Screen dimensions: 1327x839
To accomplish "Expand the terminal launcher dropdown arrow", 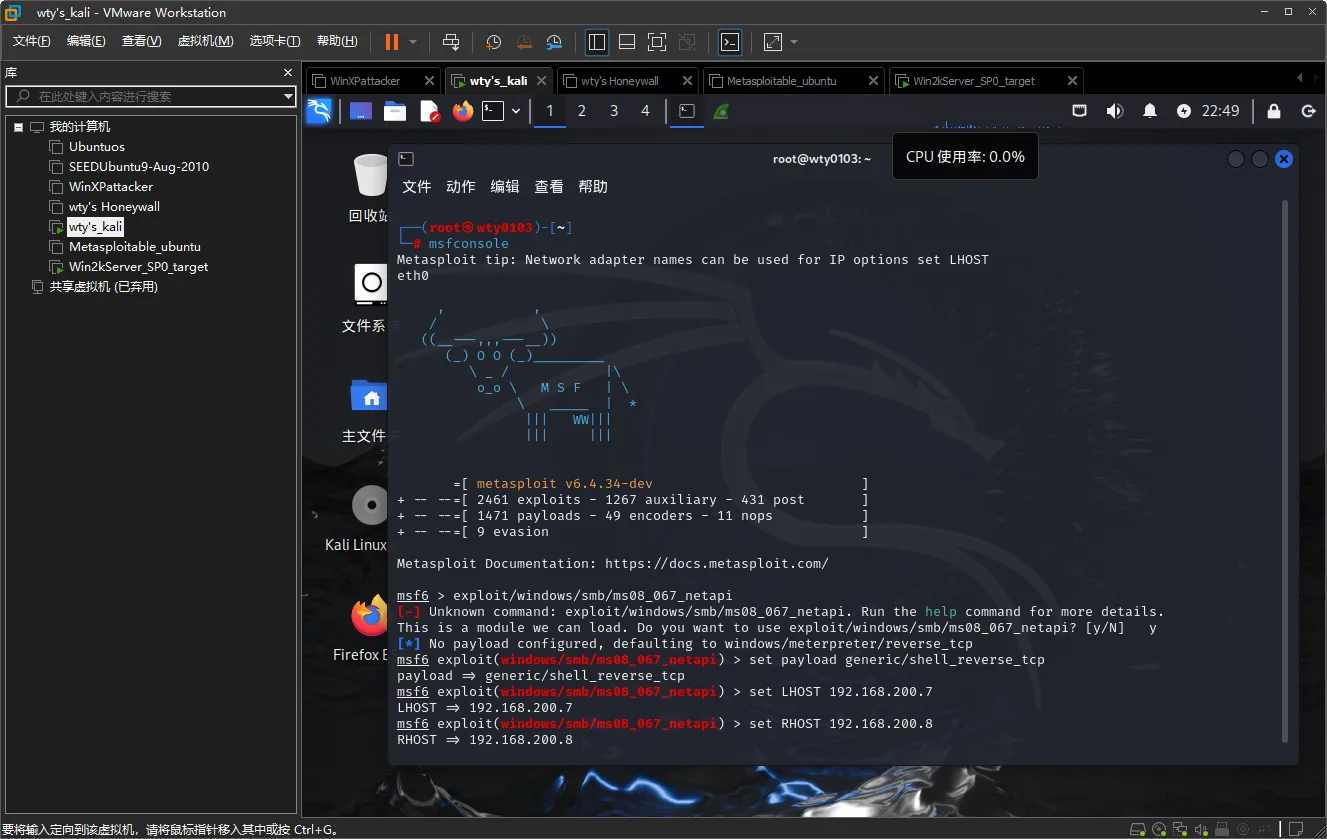I will [x=516, y=111].
